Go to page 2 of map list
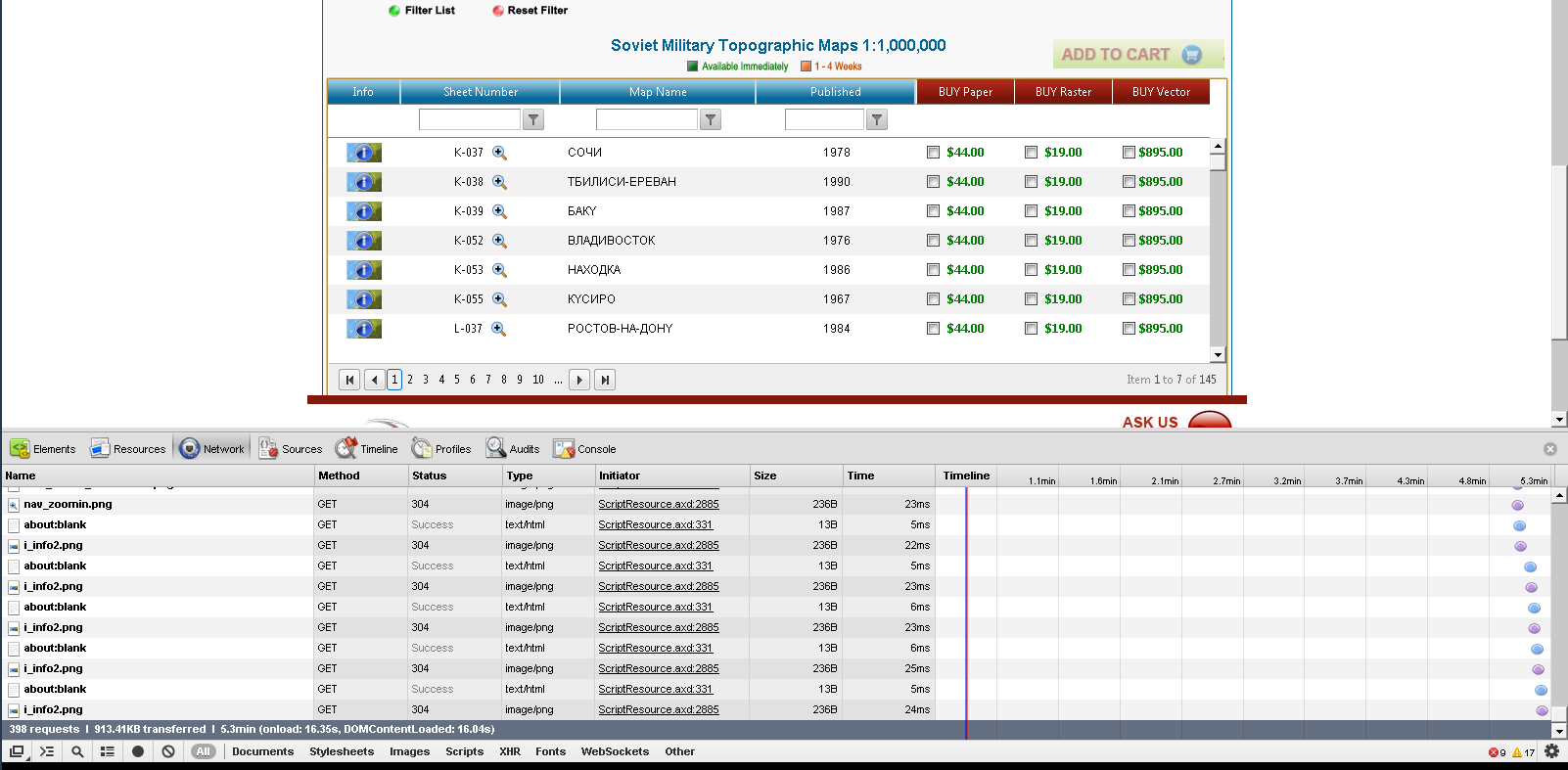The image size is (1568, 770). coord(410,380)
